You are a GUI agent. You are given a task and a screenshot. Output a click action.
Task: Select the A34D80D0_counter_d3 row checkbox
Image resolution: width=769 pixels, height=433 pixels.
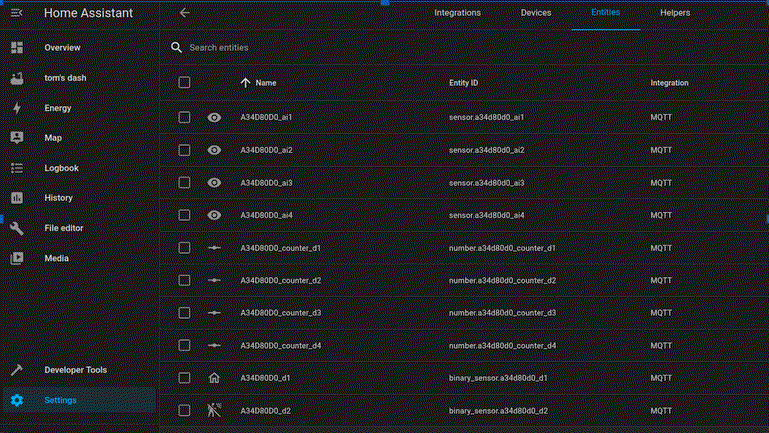click(x=184, y=313)
